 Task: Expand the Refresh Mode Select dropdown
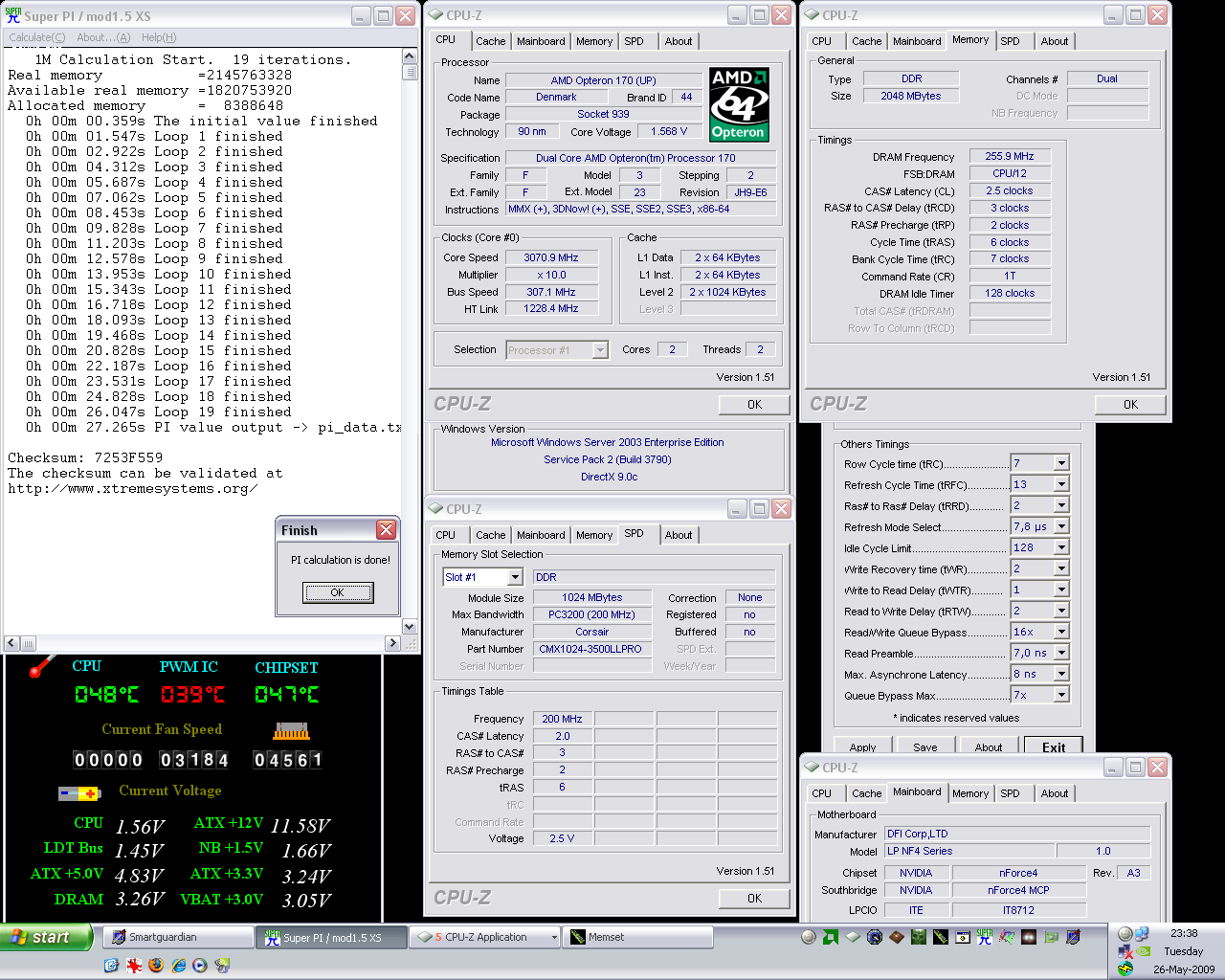1061,526
